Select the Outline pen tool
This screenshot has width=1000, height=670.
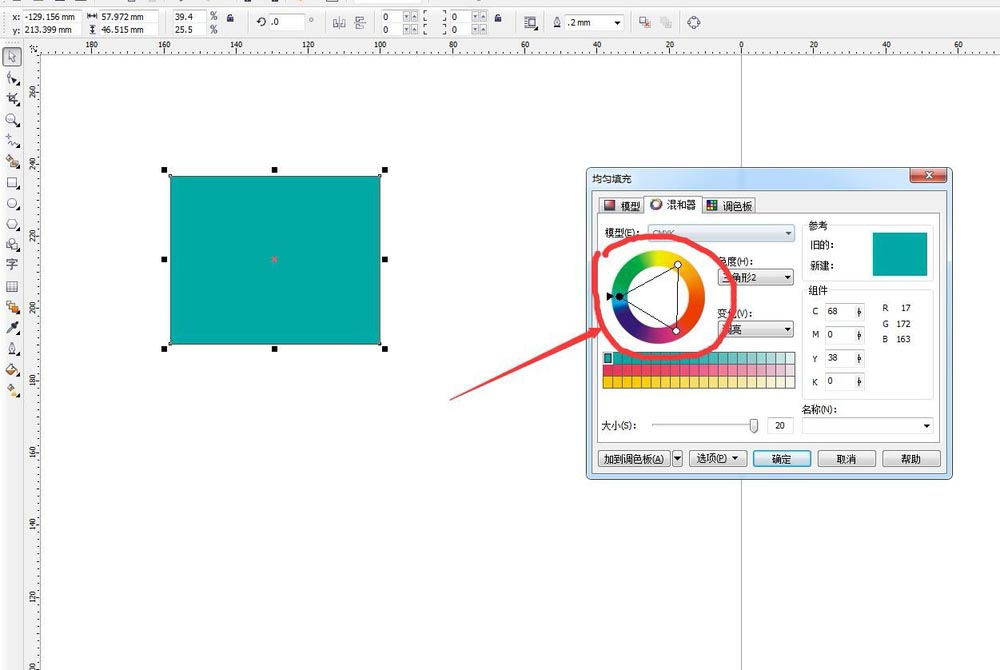click(x=12, y=349)
